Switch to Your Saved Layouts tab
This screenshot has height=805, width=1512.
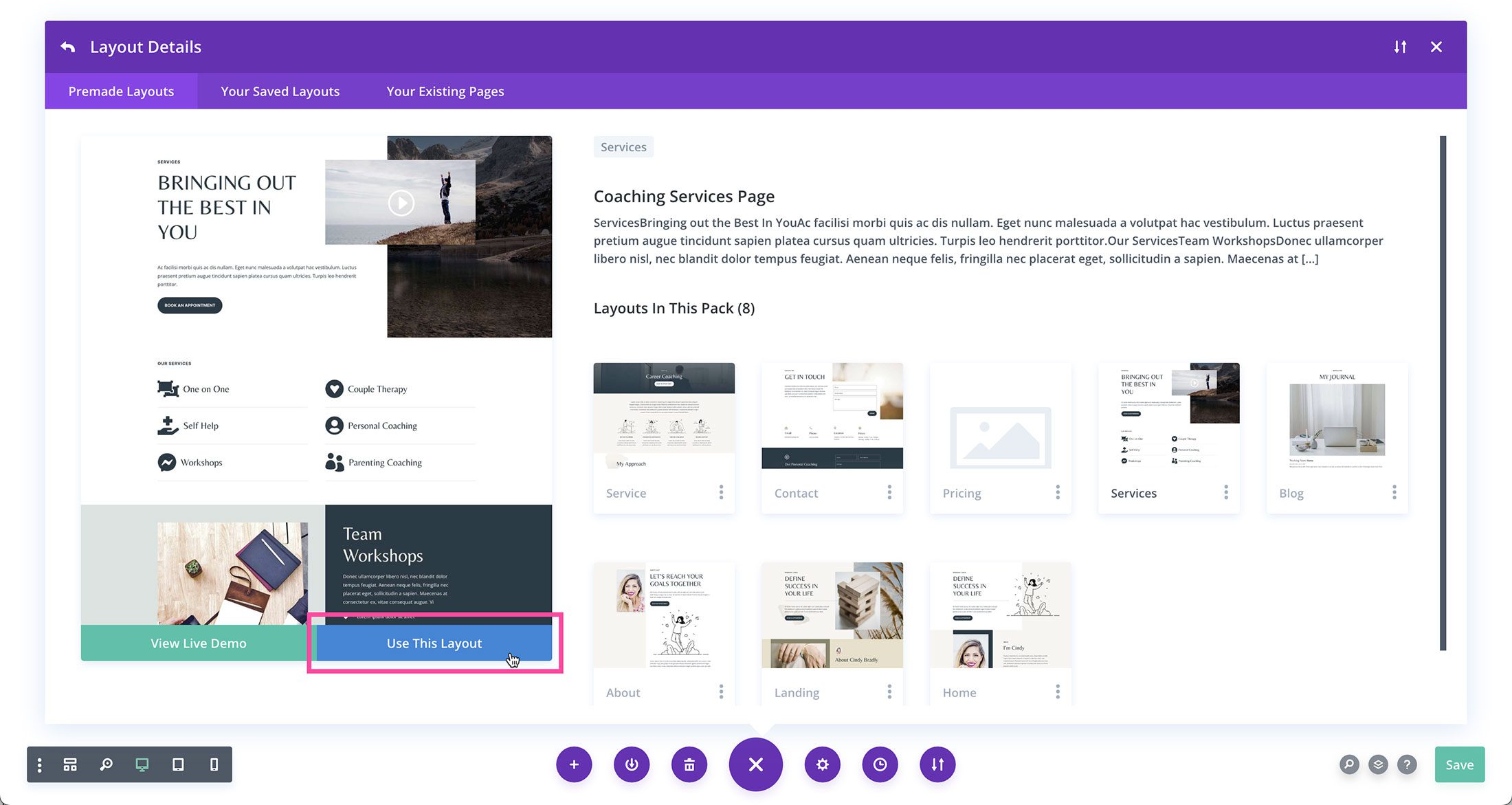280,91
